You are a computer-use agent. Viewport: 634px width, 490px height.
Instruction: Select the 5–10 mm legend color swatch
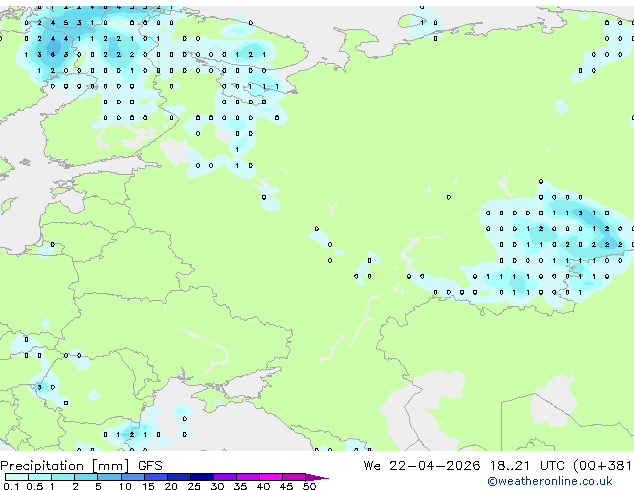click(x=109, y=477)
